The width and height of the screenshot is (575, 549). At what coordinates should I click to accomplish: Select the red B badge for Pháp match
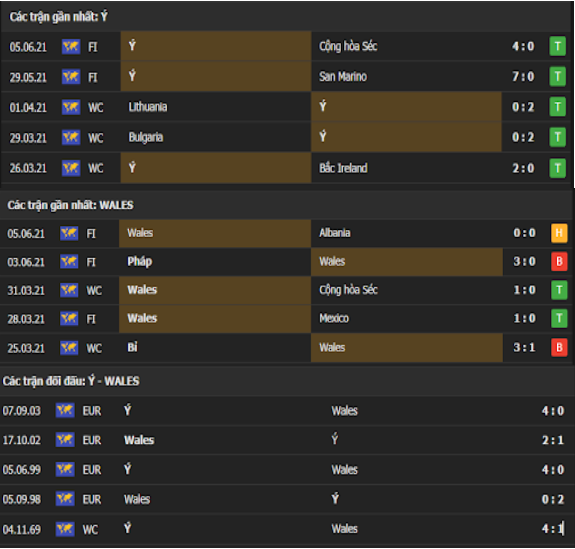[559, 261]
